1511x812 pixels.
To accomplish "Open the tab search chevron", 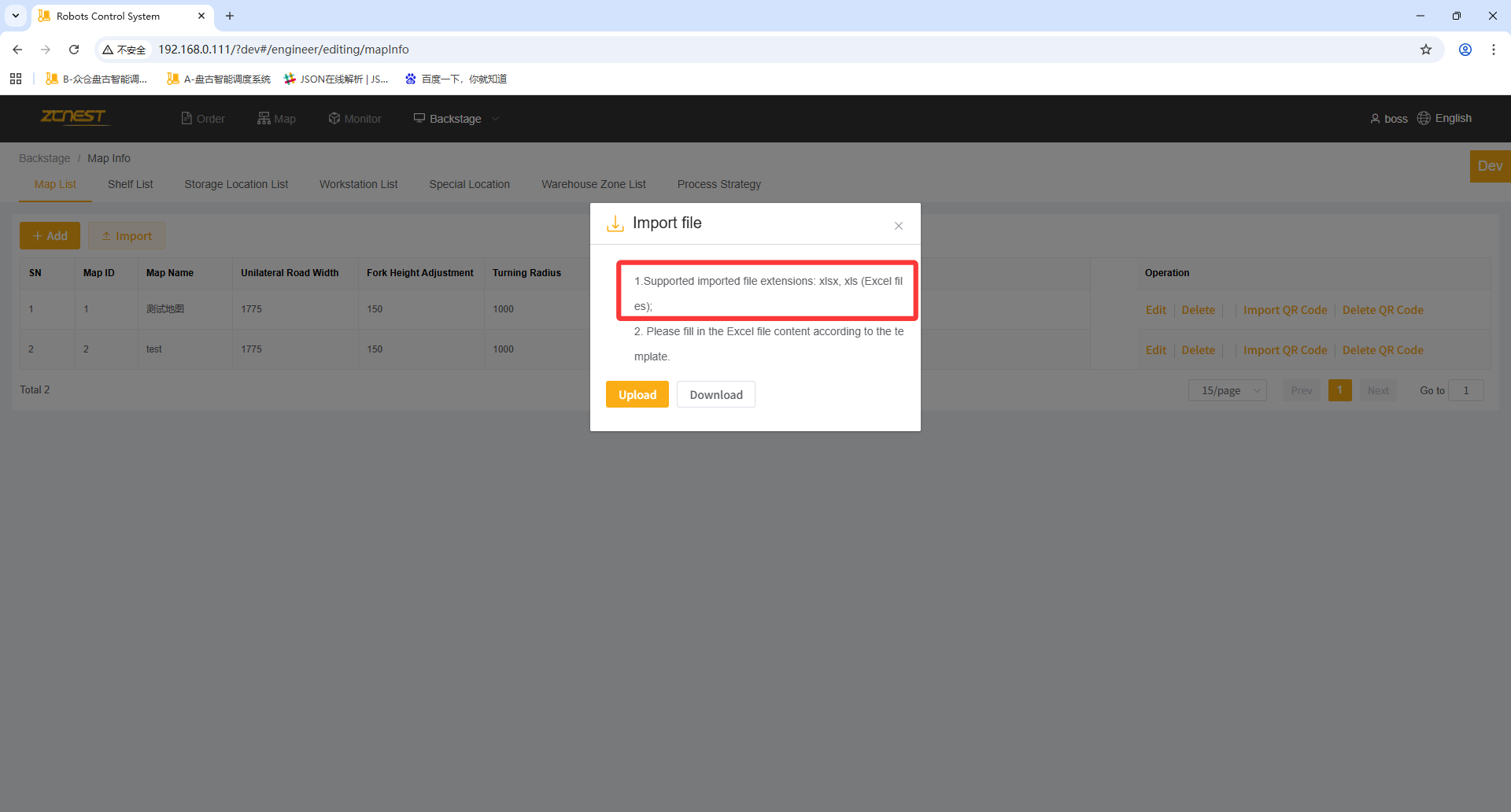I will pyautogui.click(x=16, y=16).
